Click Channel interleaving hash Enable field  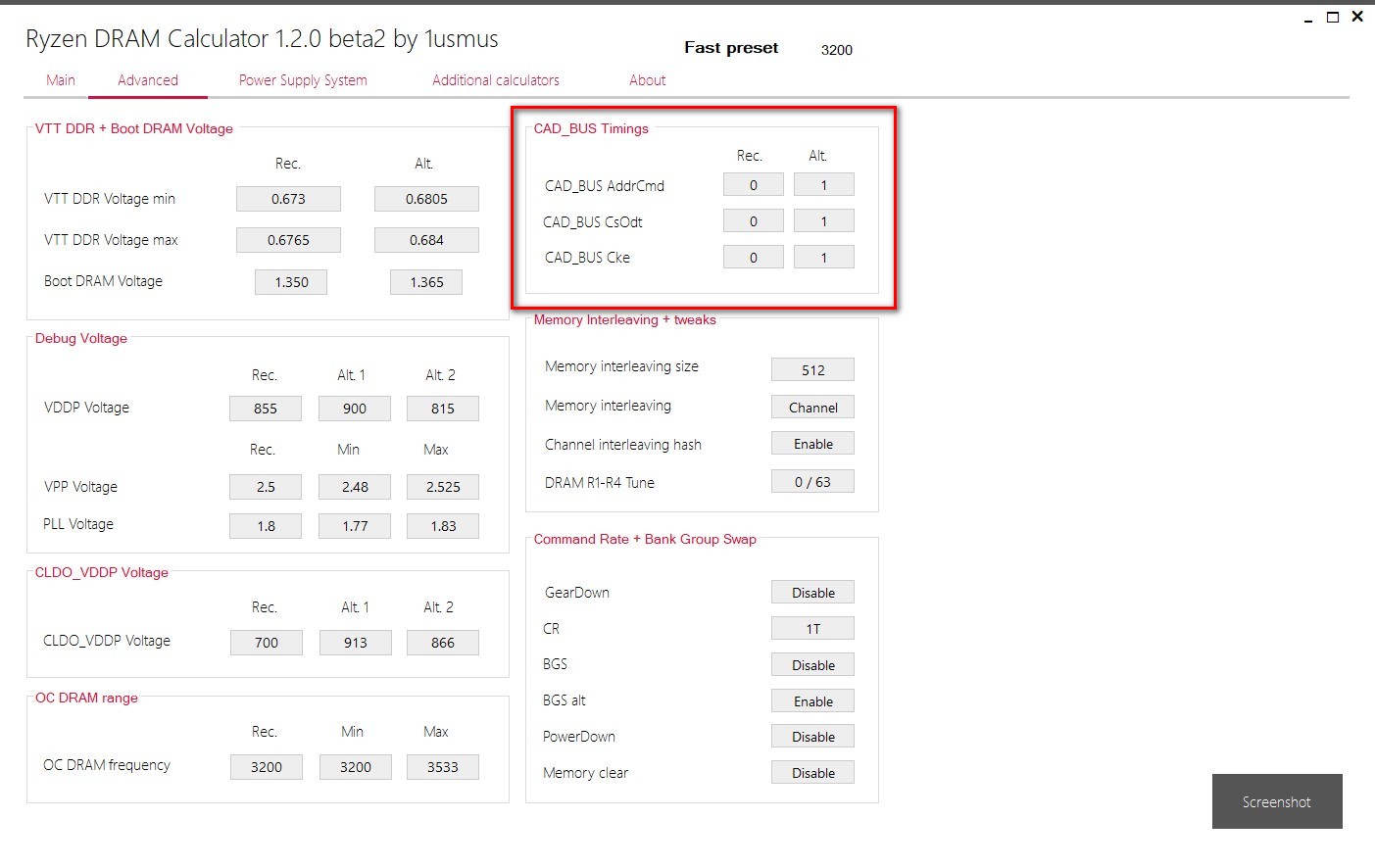(813, 444)
